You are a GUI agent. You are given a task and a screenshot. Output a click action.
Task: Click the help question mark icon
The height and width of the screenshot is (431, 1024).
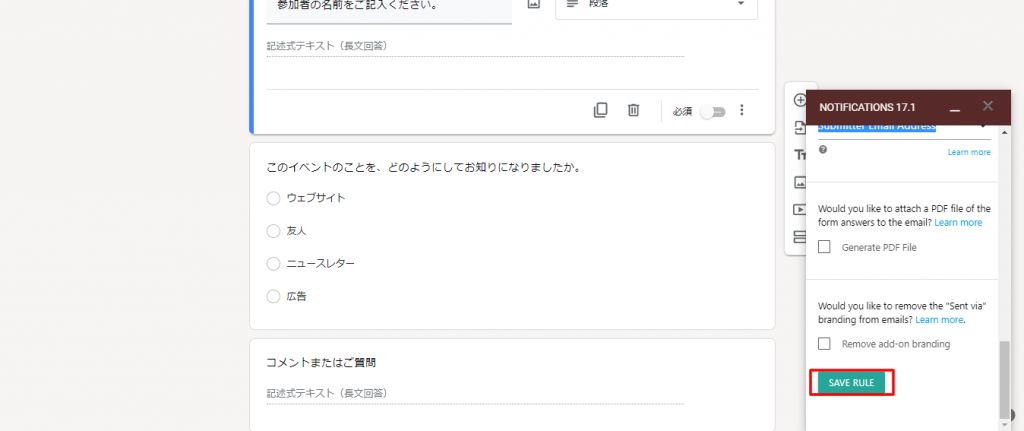click(823, 150)
